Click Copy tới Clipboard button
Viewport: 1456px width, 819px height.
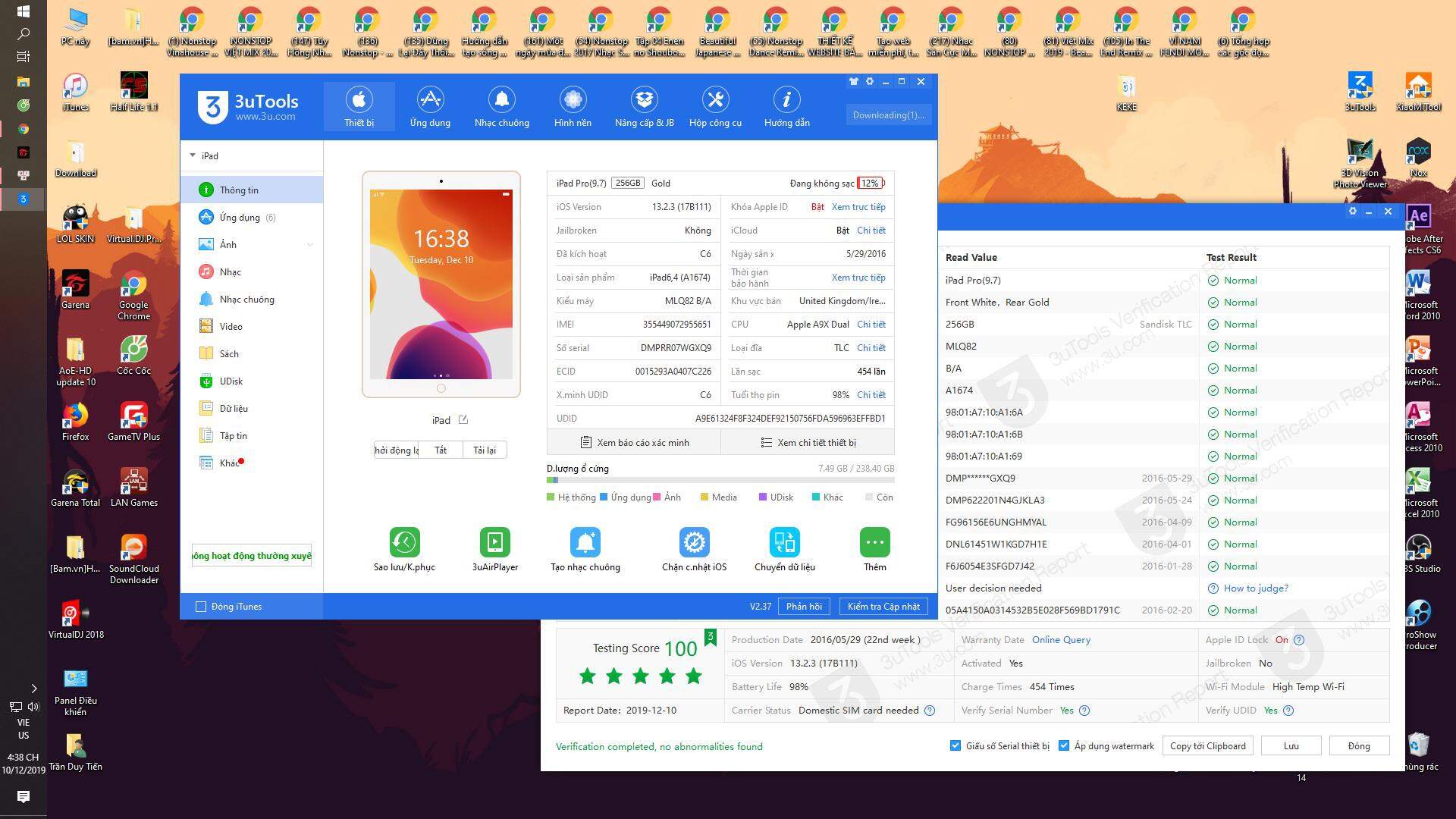tap(1207, 746)
